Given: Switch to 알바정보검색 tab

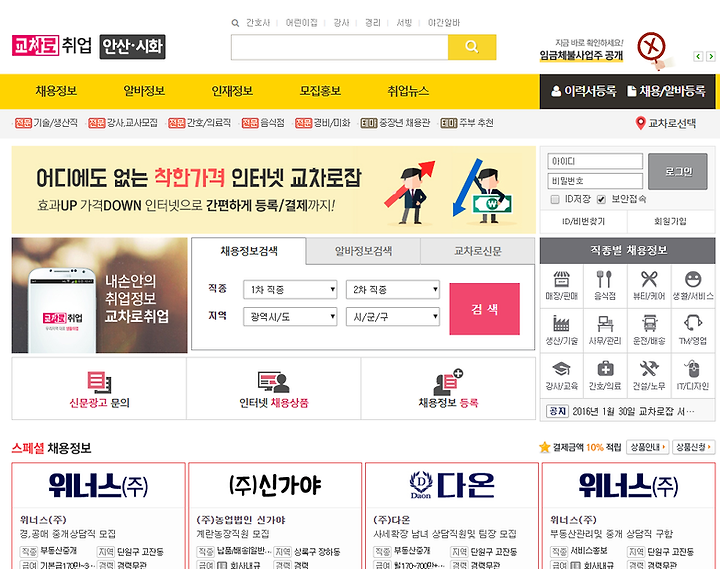Looking at the screenshot, I should [x=363, y=251].
